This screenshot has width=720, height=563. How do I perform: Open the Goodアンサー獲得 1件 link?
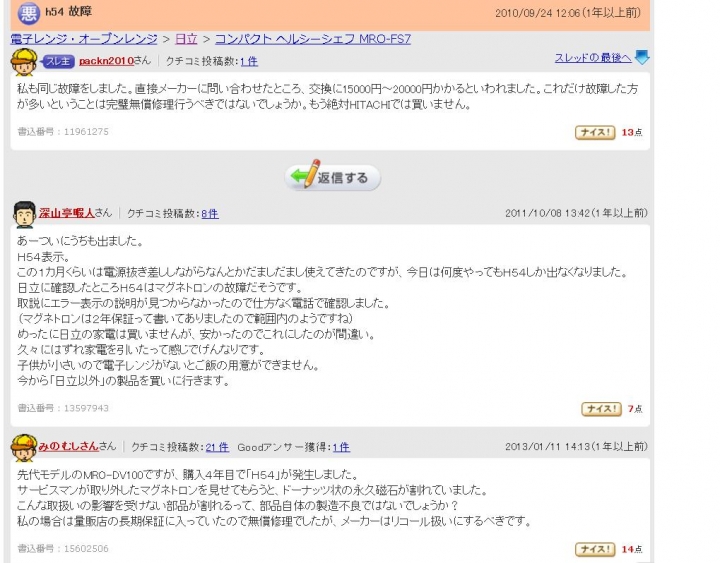[341, 447]
